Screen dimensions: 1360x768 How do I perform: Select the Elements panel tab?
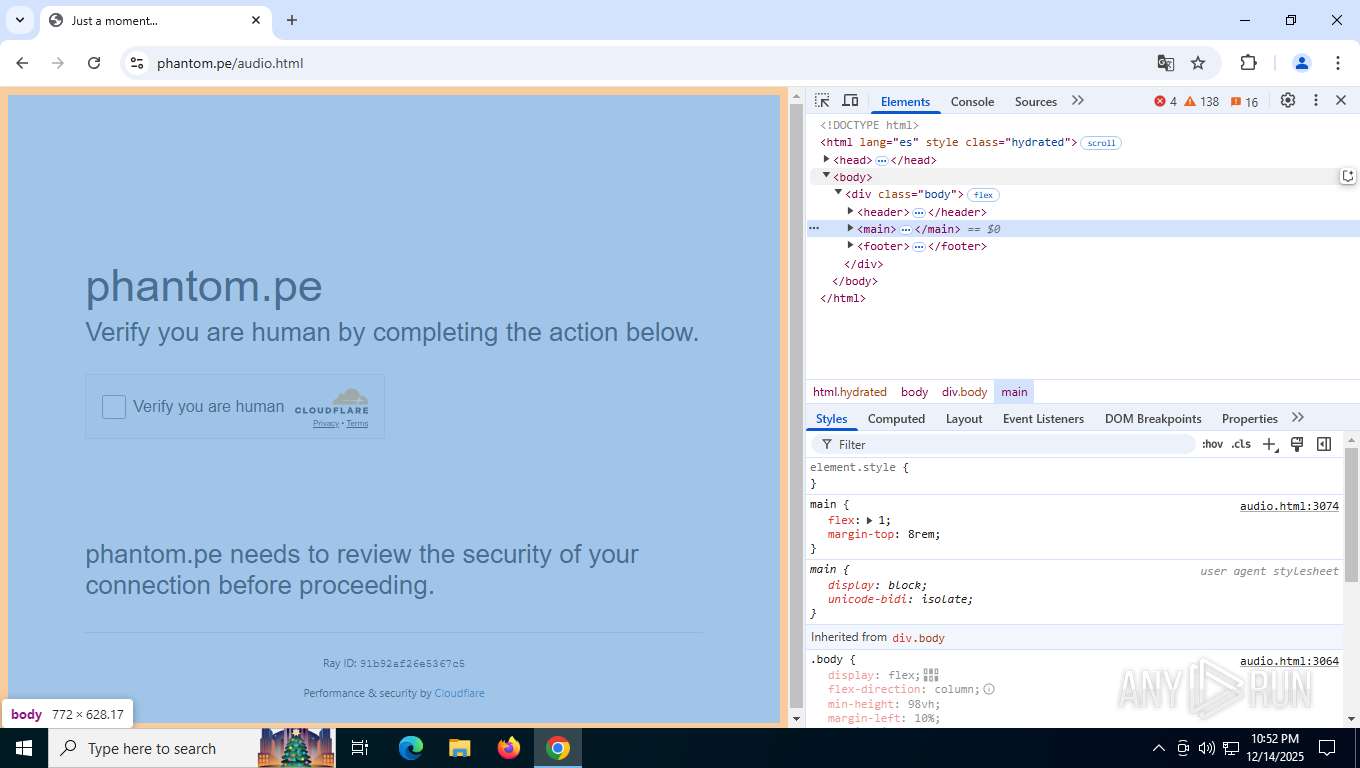click(x=905, y=102)
